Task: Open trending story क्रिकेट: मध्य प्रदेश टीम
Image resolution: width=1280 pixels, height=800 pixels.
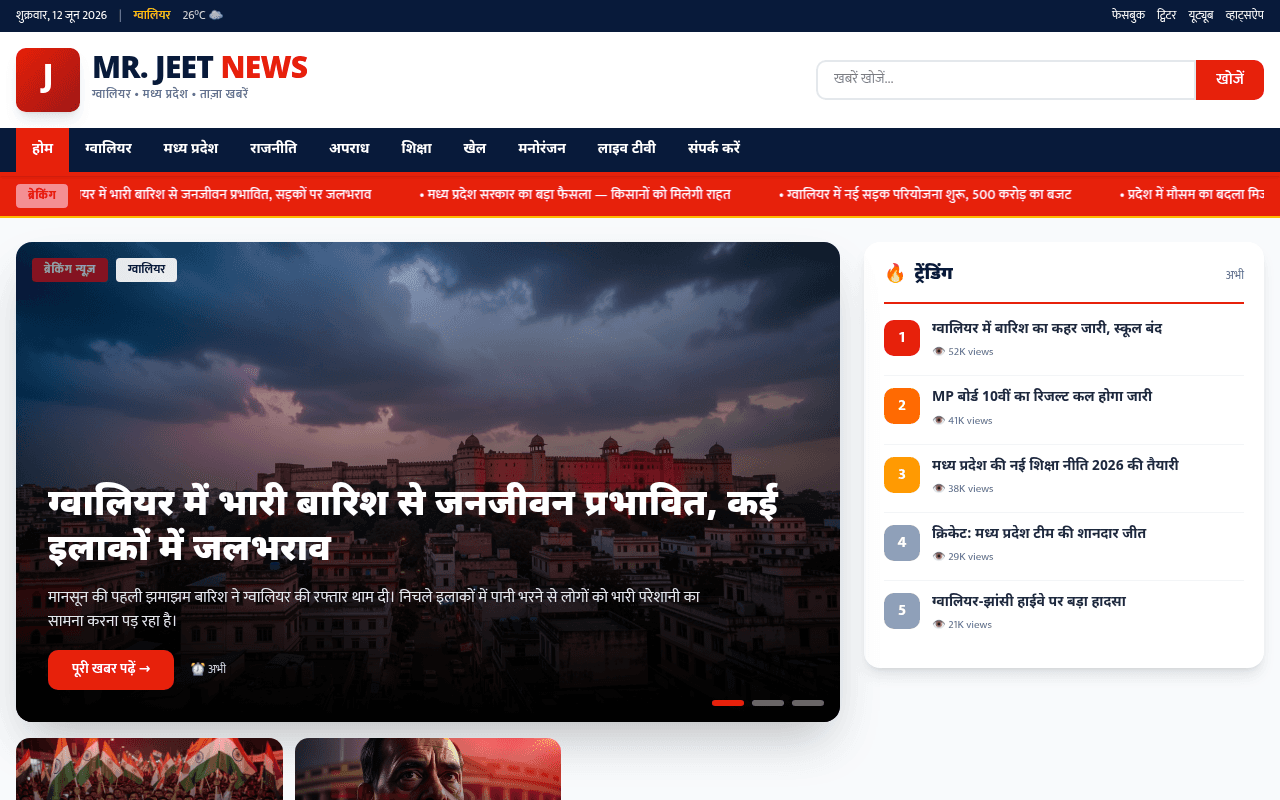Action: coord(1039,533)
